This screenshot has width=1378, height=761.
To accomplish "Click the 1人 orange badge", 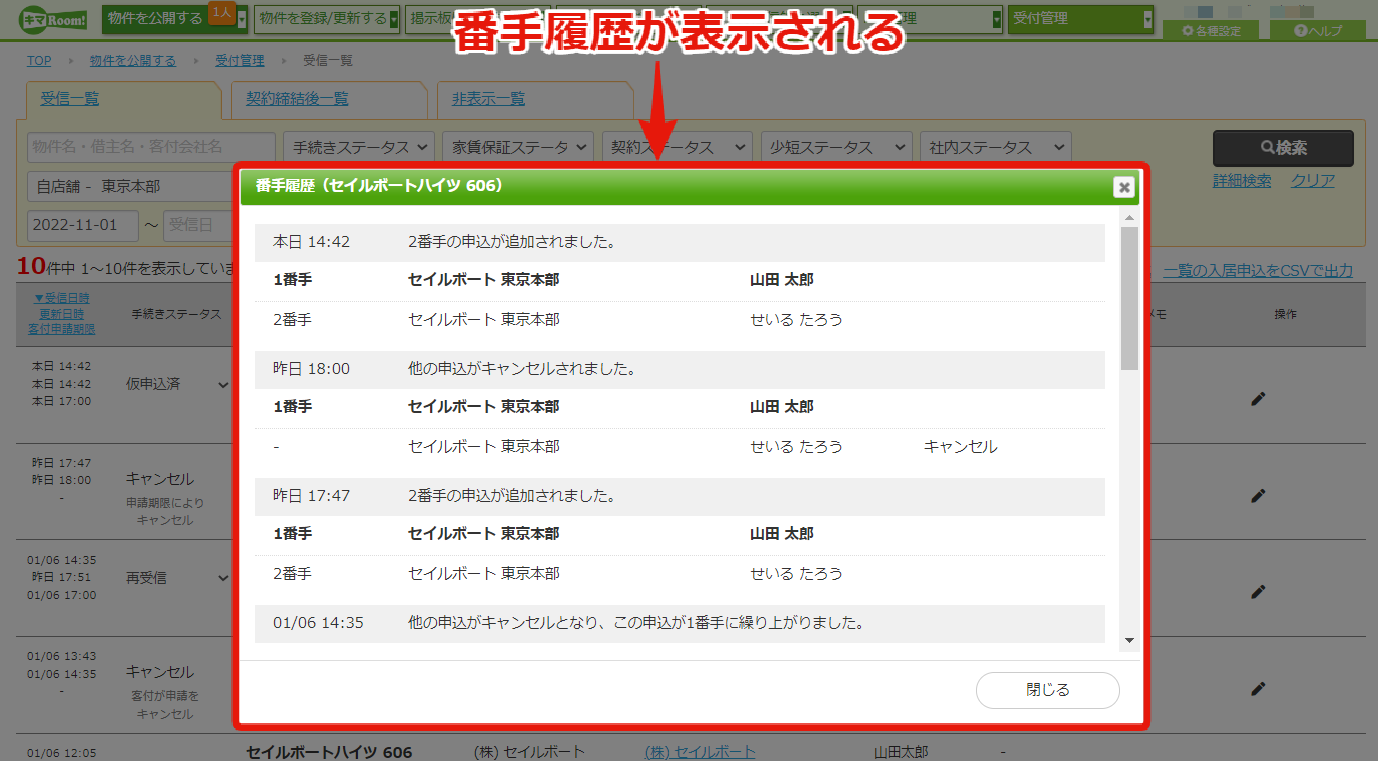I will (x=222, y=12).
